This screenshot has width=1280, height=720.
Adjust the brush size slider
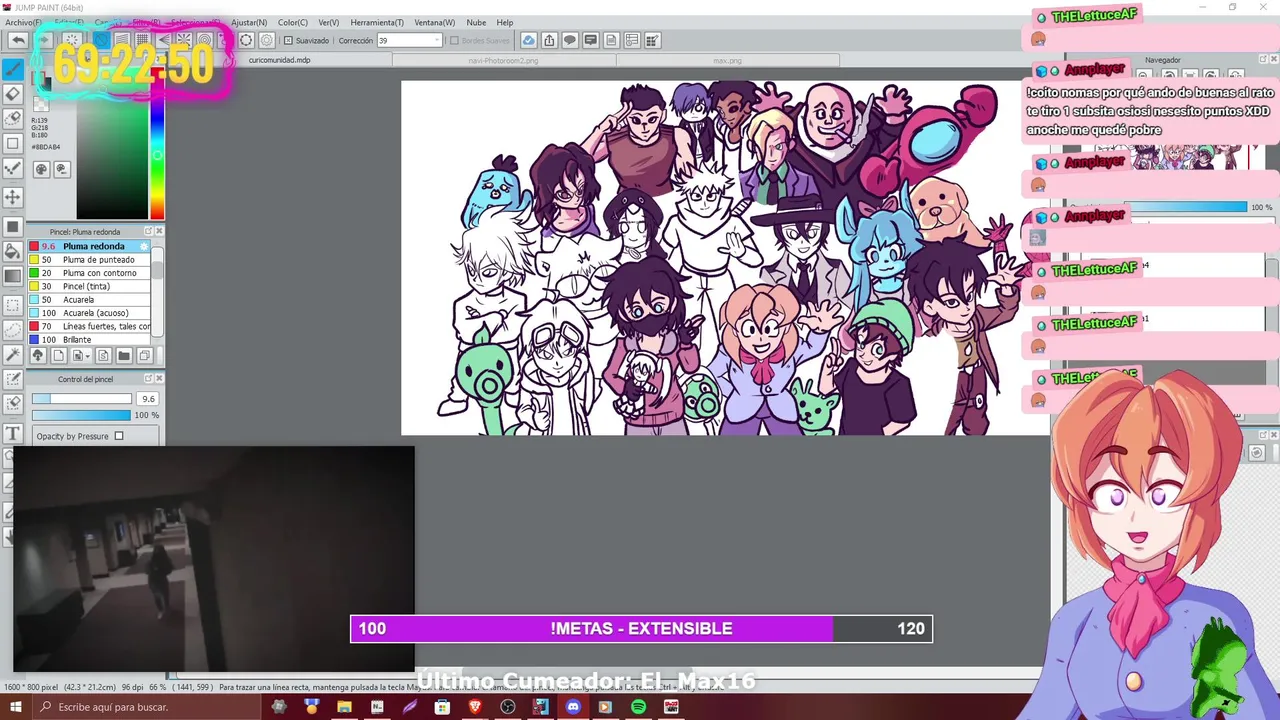81,399
